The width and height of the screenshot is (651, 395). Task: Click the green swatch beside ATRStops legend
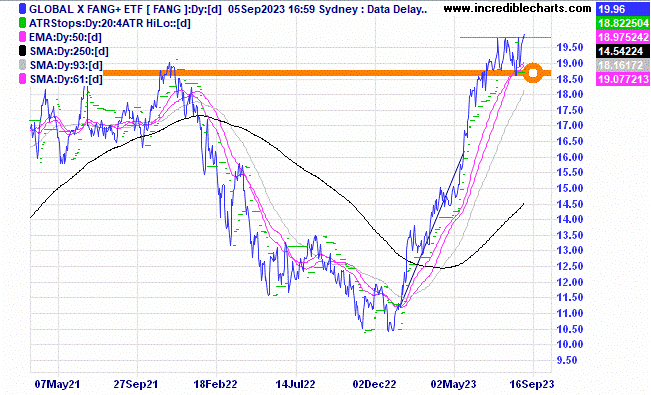click(x=22, y=23)
